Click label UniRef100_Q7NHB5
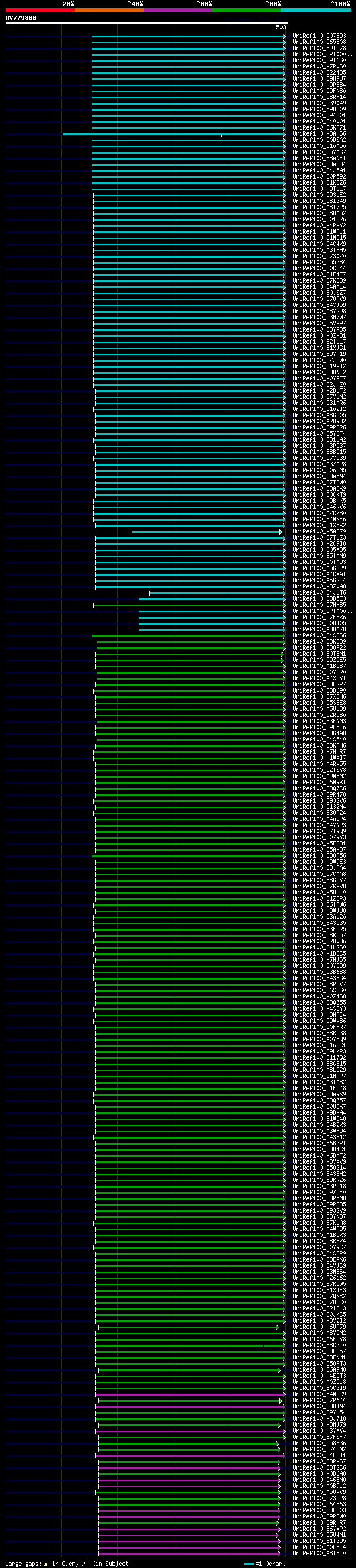 pos(319,605)
